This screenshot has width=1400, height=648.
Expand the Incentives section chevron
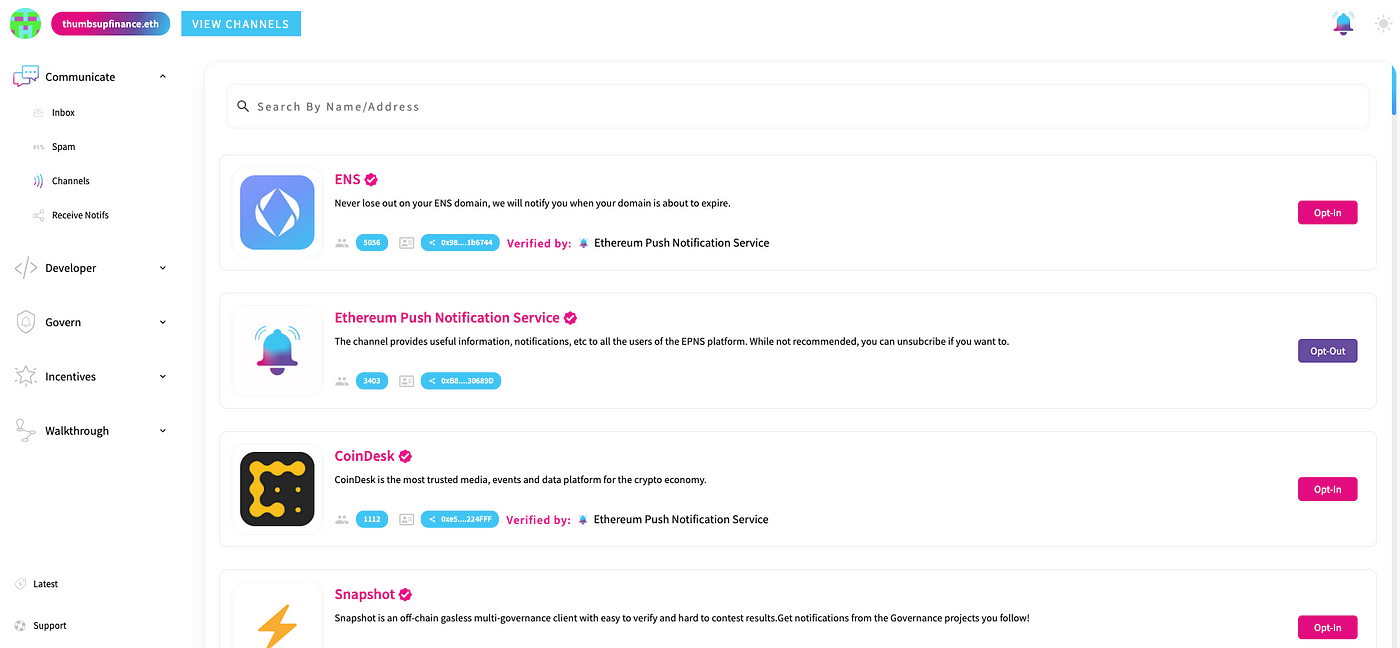[163, 376]
